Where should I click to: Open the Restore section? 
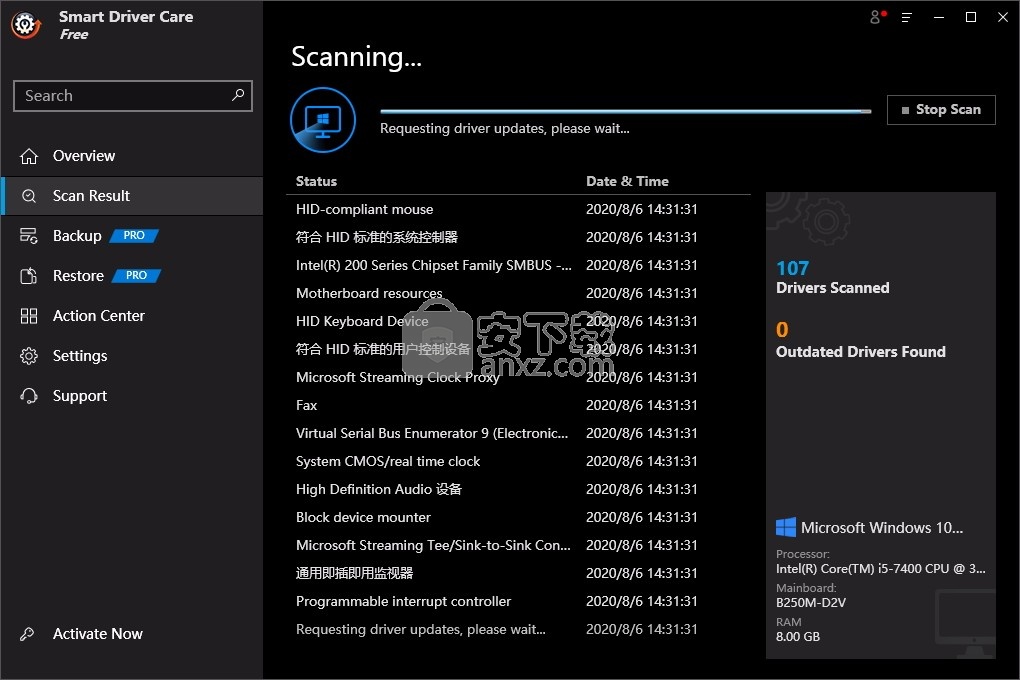(x=132, y=276)
